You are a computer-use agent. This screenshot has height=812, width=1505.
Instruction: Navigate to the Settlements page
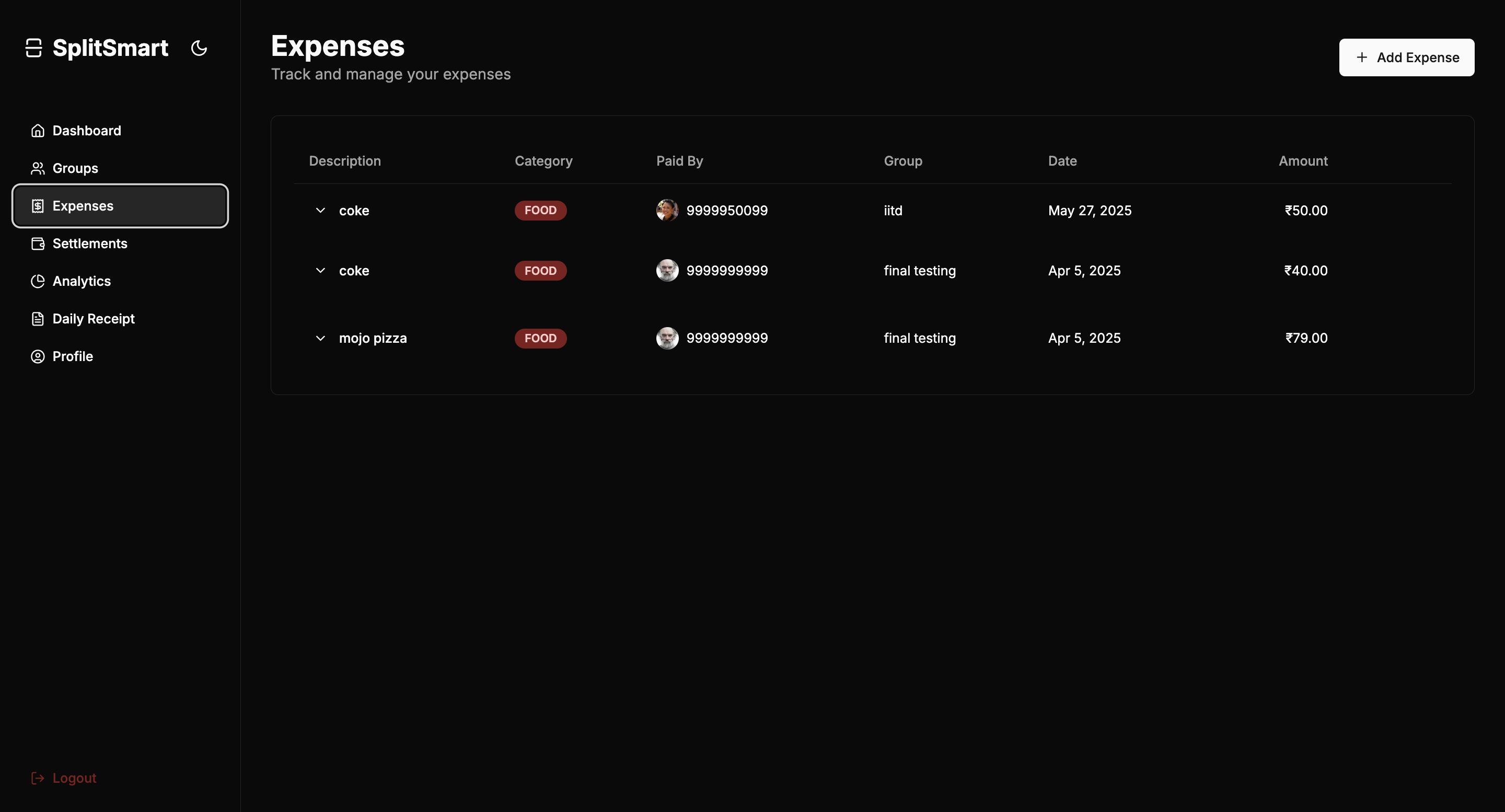89,243
